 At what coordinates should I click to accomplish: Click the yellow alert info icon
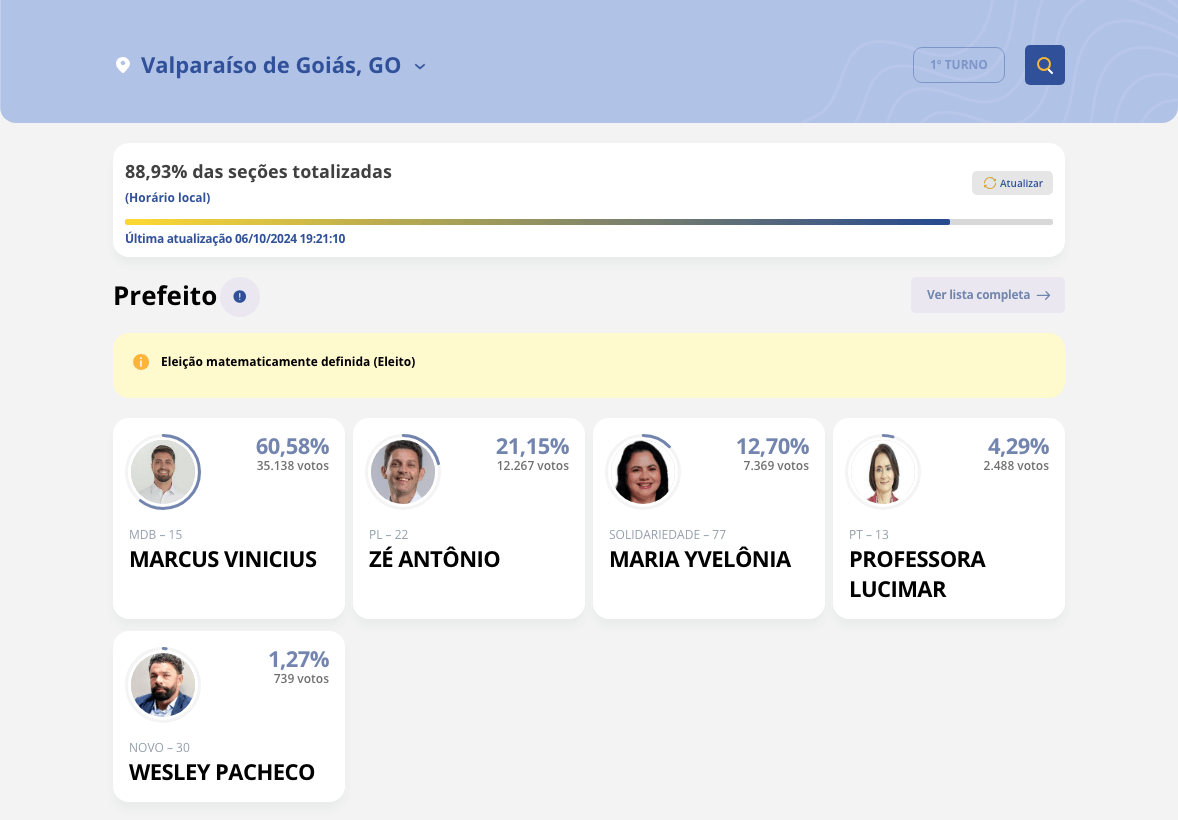click(141, 362)
